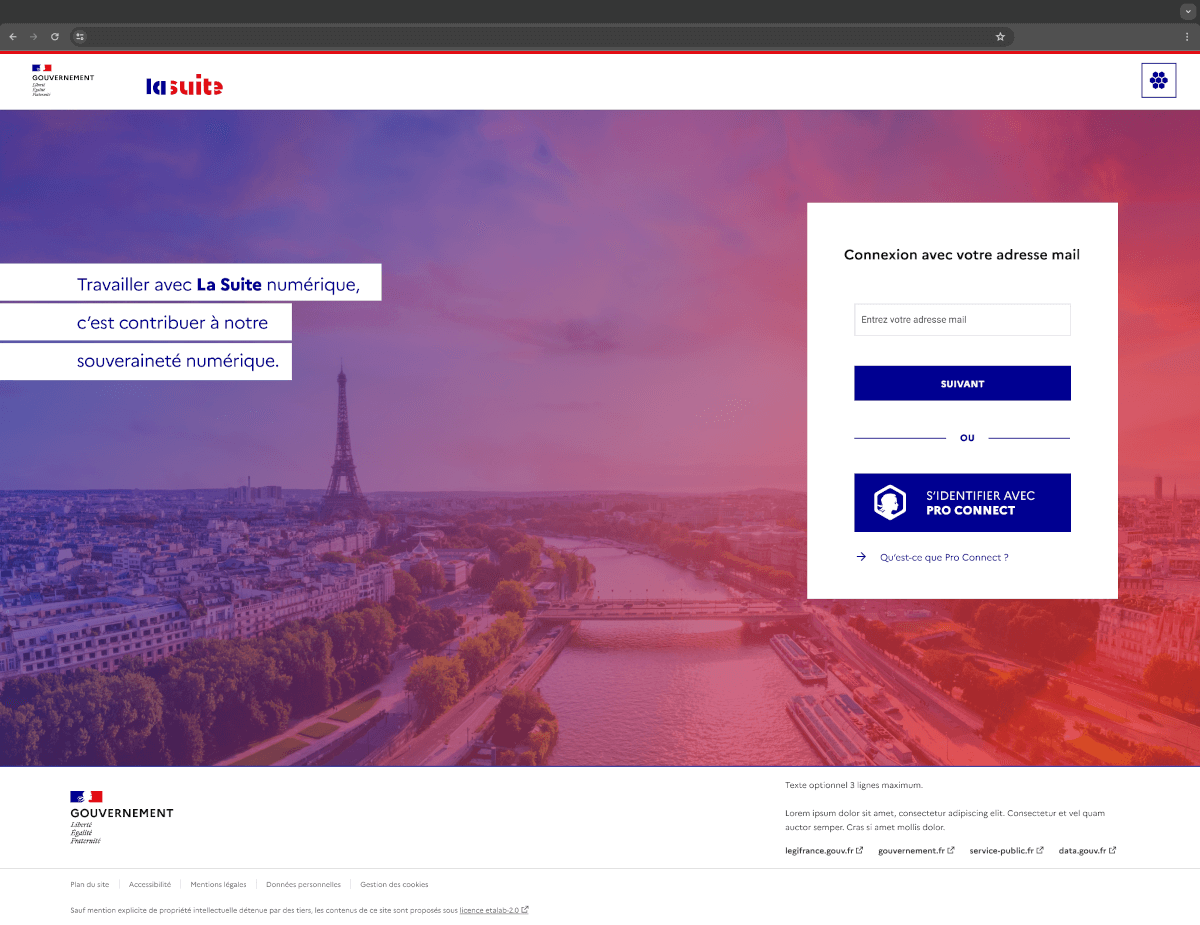The image size is (1200, 925).
Task: Click the browser forward arrow
Action: 34,37
